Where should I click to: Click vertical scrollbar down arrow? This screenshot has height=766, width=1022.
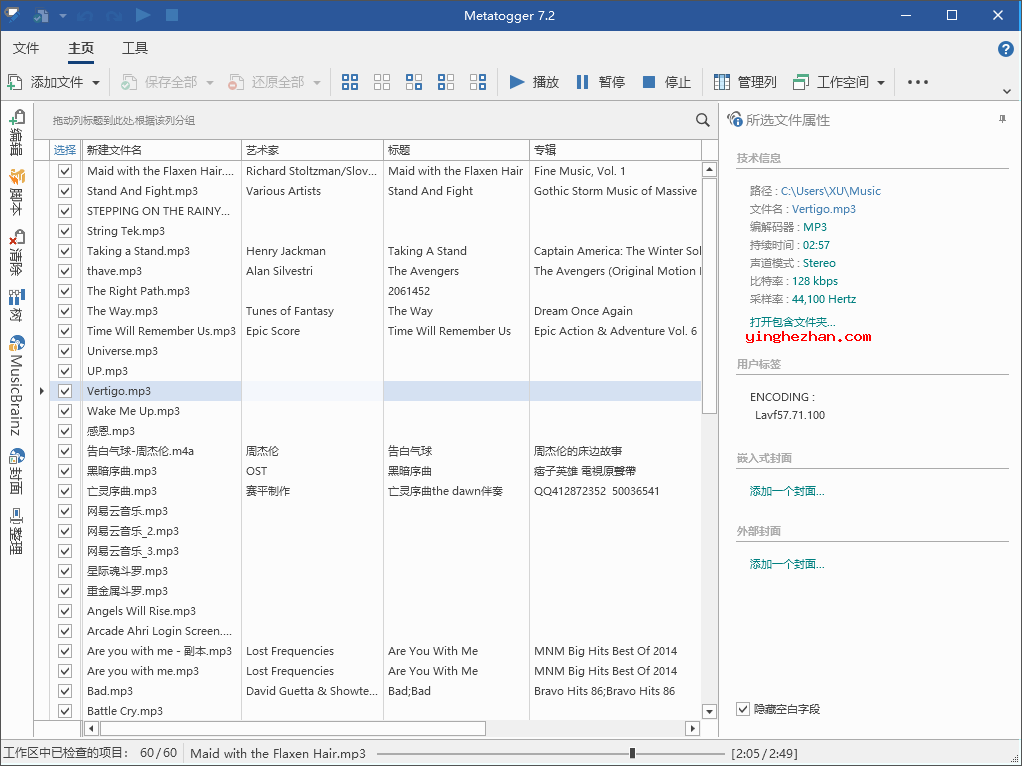click(x=709, y=711)
